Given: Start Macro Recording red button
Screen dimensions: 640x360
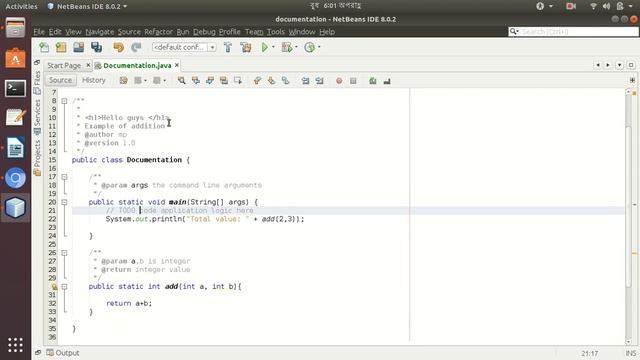Looking at the screenshot, I should 339,81.
